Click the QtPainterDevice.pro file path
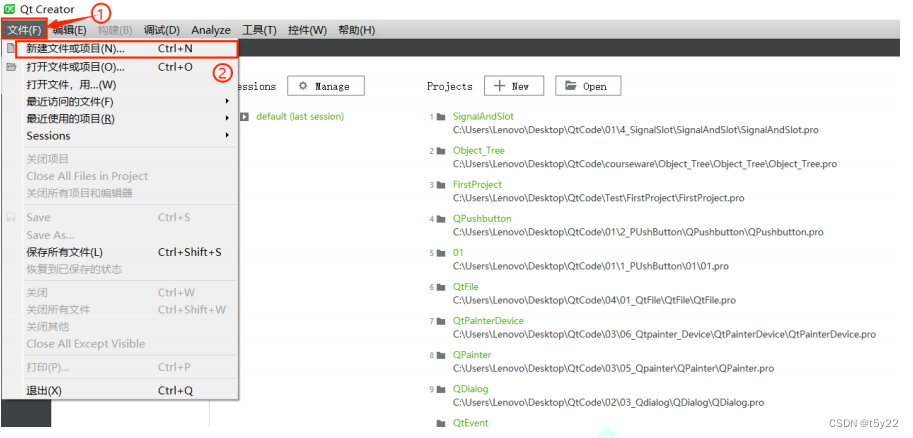Viewport: 913px width, 438px height. [664, 334]
